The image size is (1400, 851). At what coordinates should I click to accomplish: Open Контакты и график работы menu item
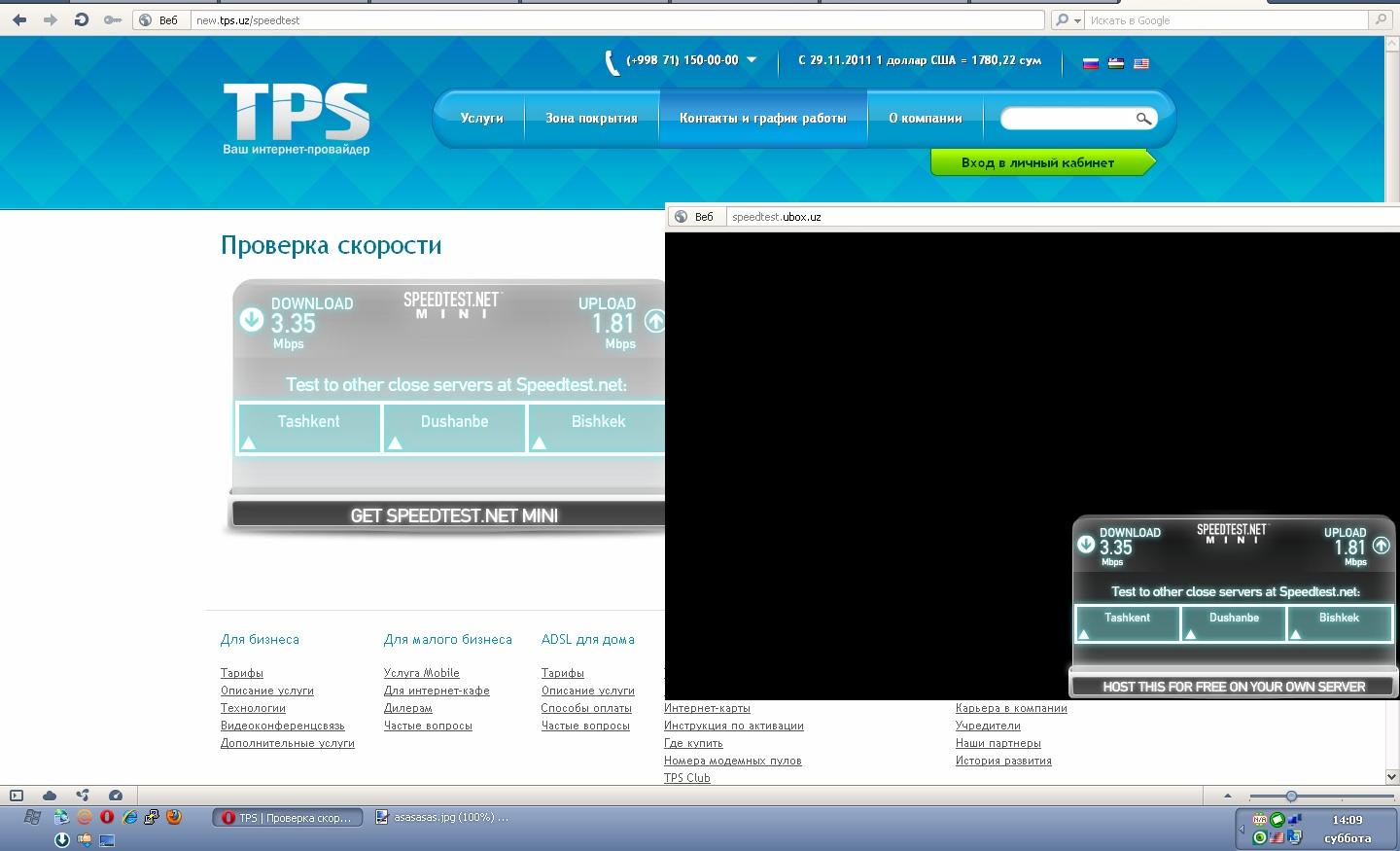tap(762, 118)
